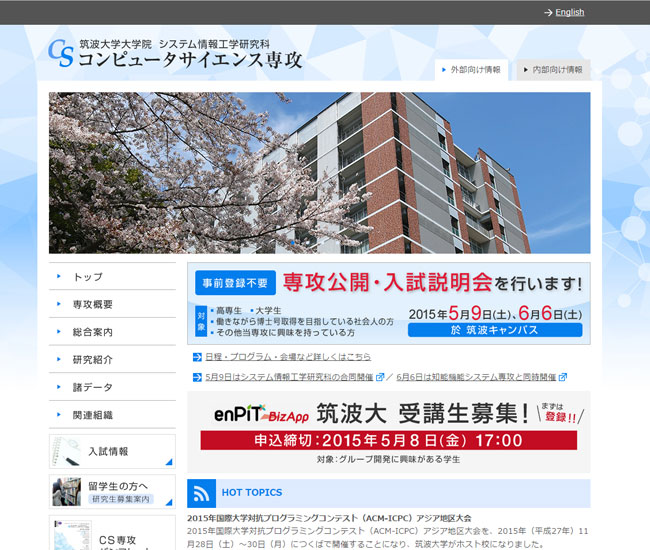Open 2015年国際大学対抗プログラミングコンテスト topic title
This screenshot has height=550, width=650.
(329, 518)
